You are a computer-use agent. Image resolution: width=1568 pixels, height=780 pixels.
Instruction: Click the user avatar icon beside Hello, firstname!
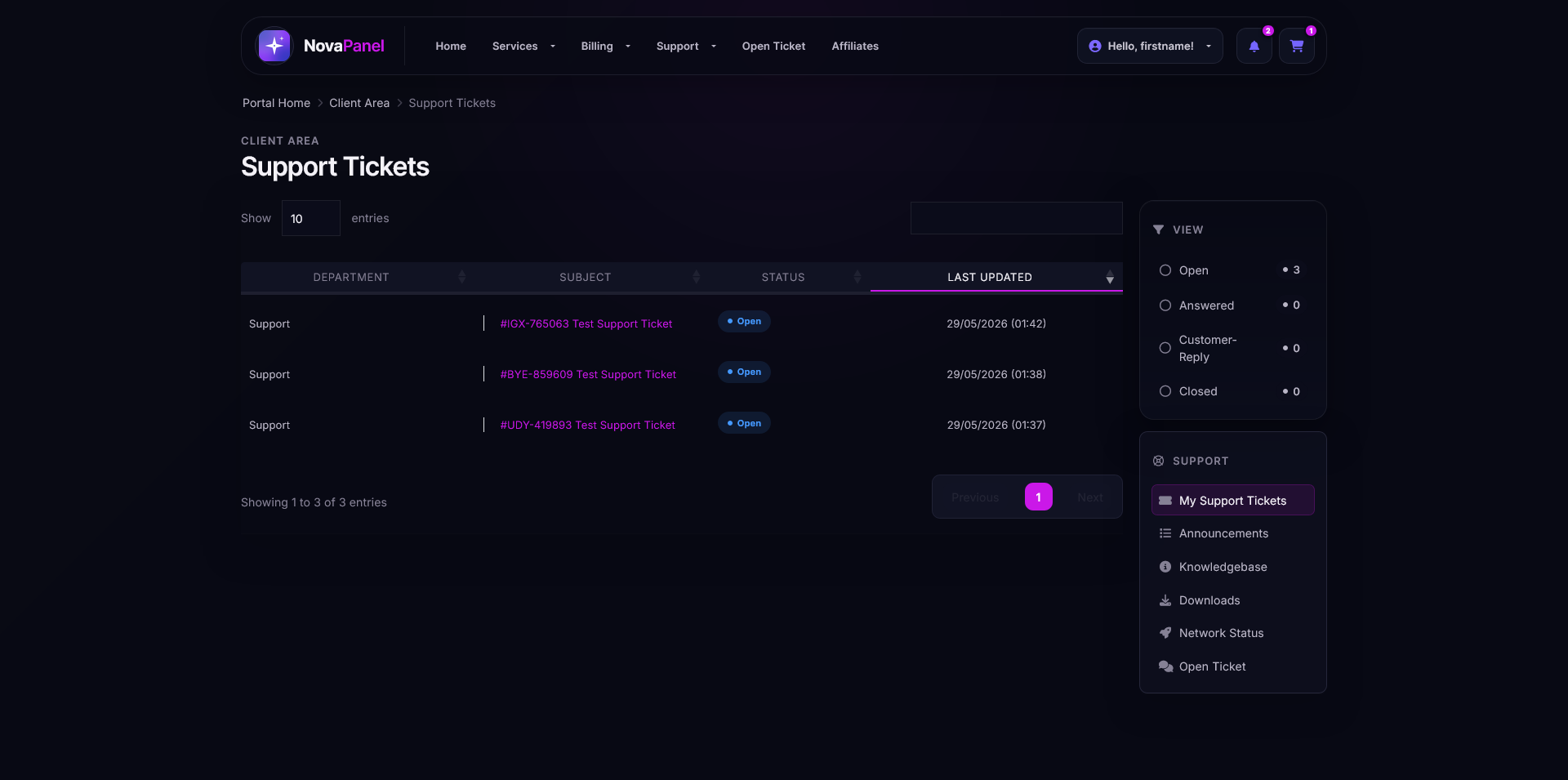[x=1095, y=46]
